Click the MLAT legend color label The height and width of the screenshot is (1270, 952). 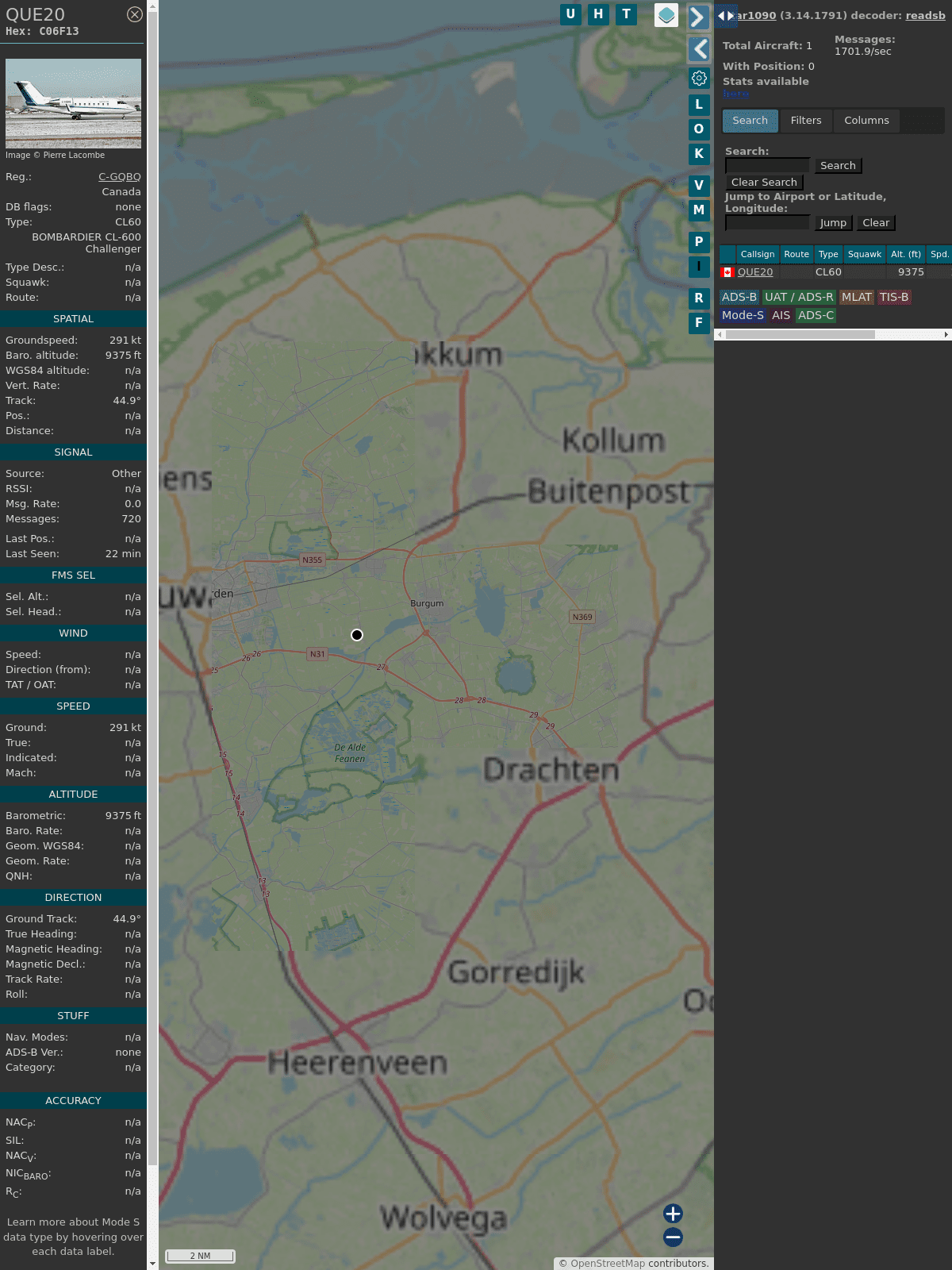pos(857,297)
